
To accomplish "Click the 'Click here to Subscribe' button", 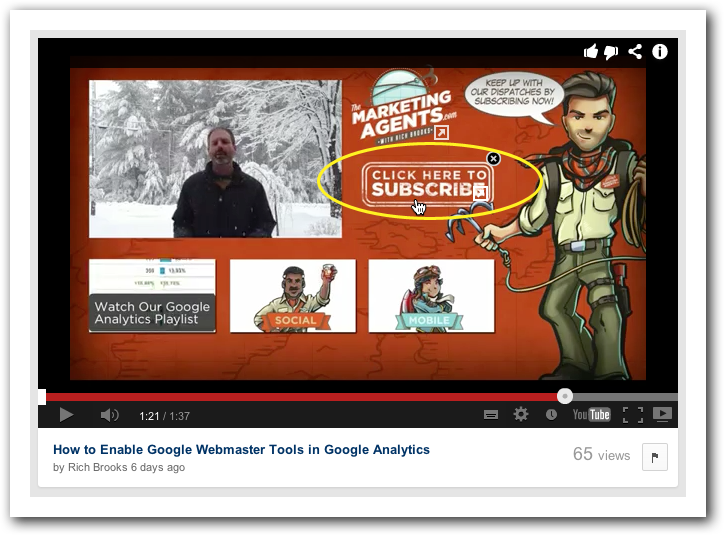I will pyautogui.click(x=427, y=186).
